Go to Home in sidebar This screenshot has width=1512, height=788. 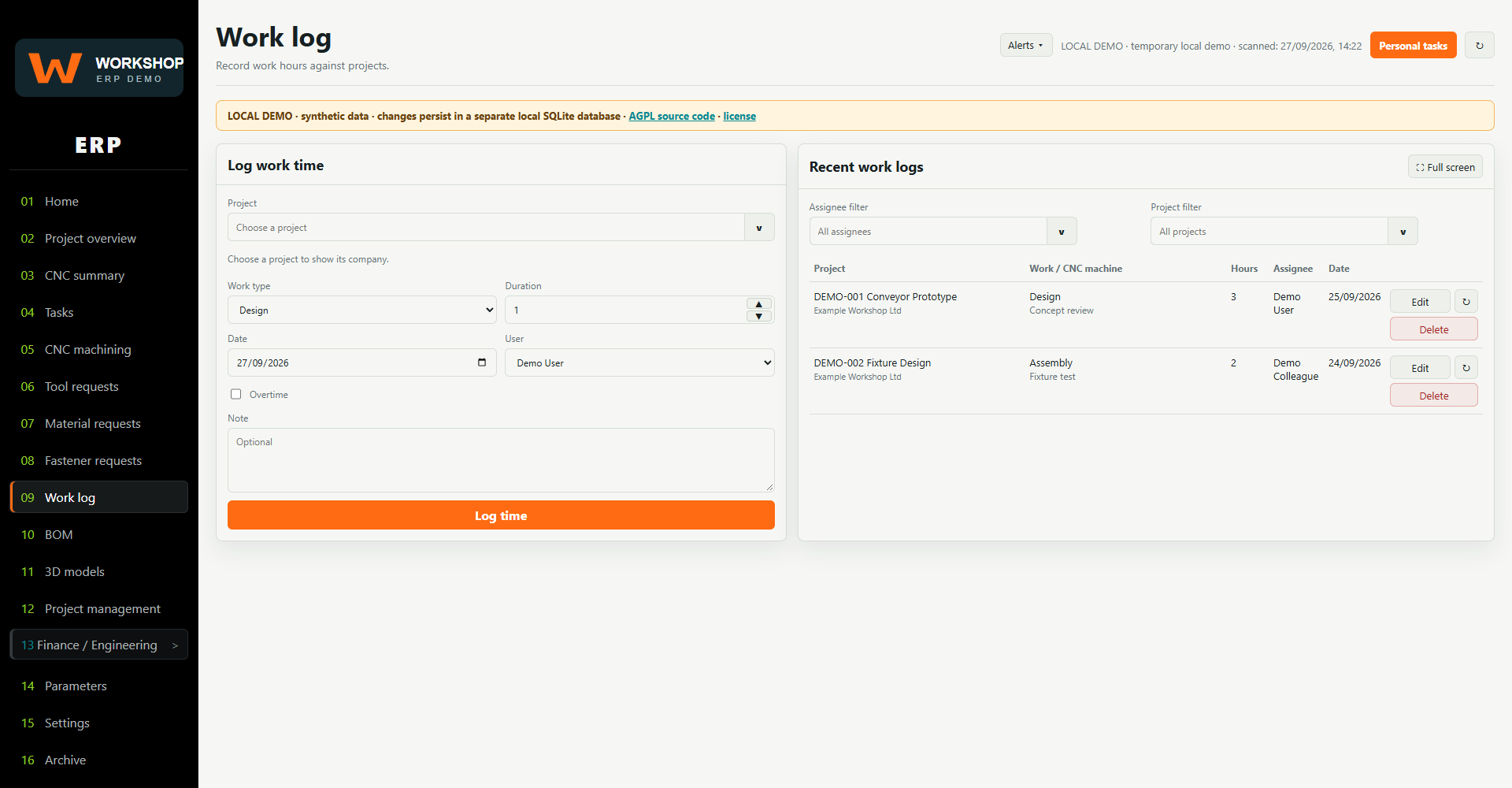99,201
